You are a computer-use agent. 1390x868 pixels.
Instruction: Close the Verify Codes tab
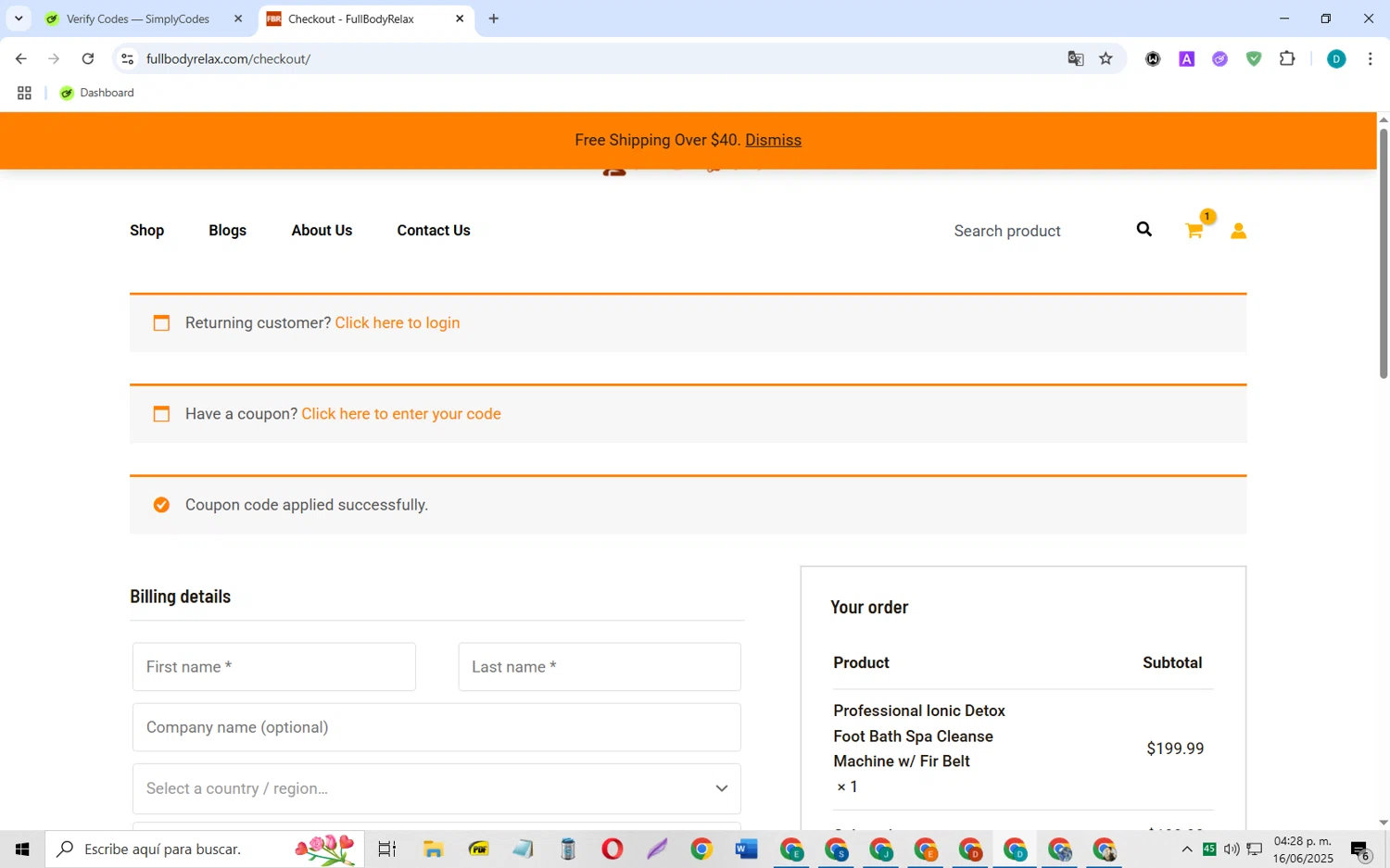coord(238,19)
